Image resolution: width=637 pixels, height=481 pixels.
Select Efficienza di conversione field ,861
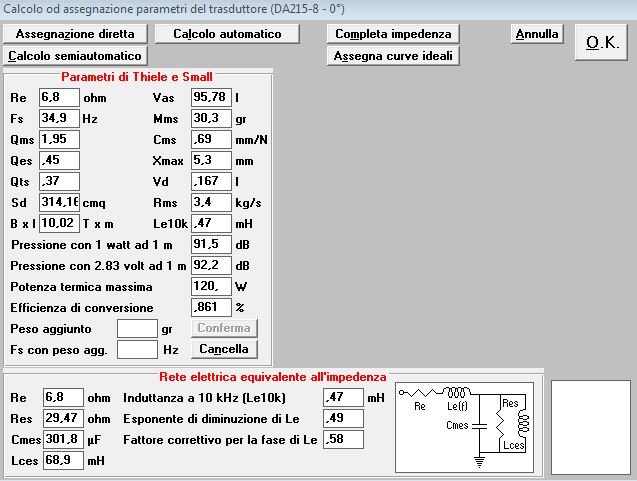coord(211,308)
